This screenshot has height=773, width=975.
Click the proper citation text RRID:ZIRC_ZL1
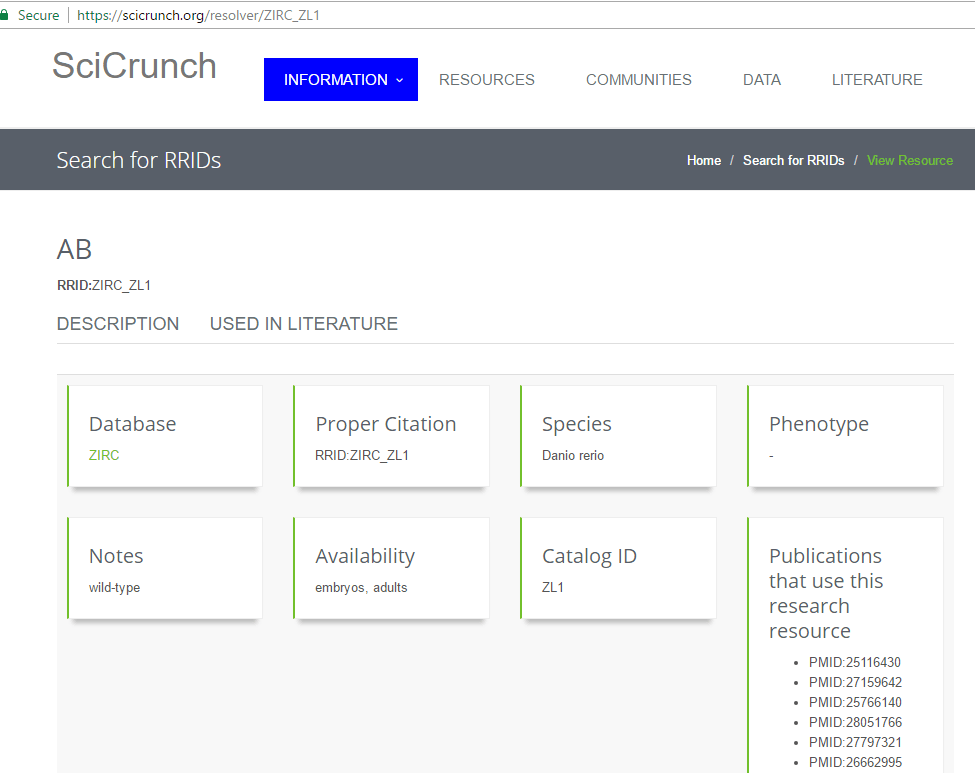tap(362, 455)
